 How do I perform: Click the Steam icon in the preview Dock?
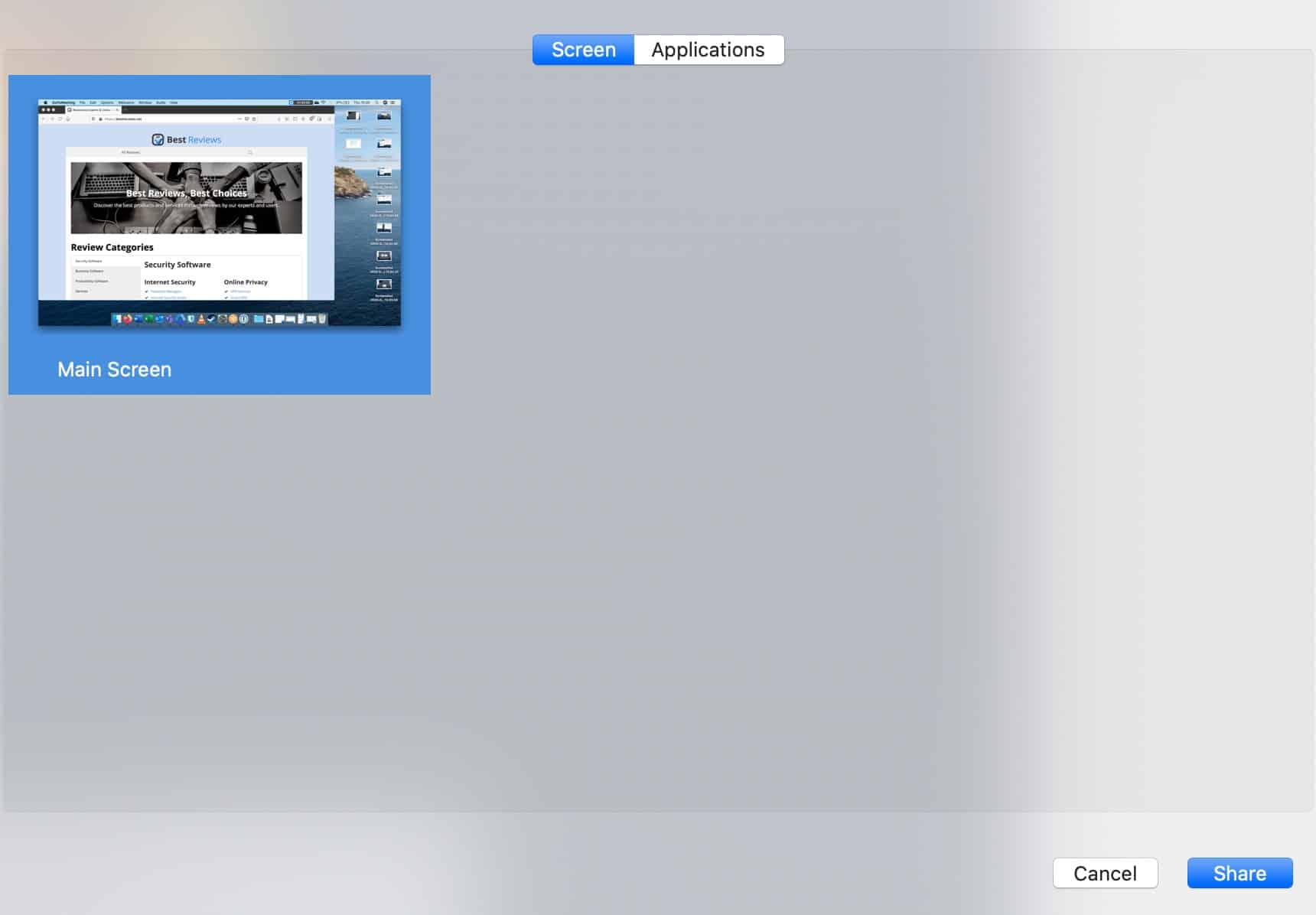[211, 318]
